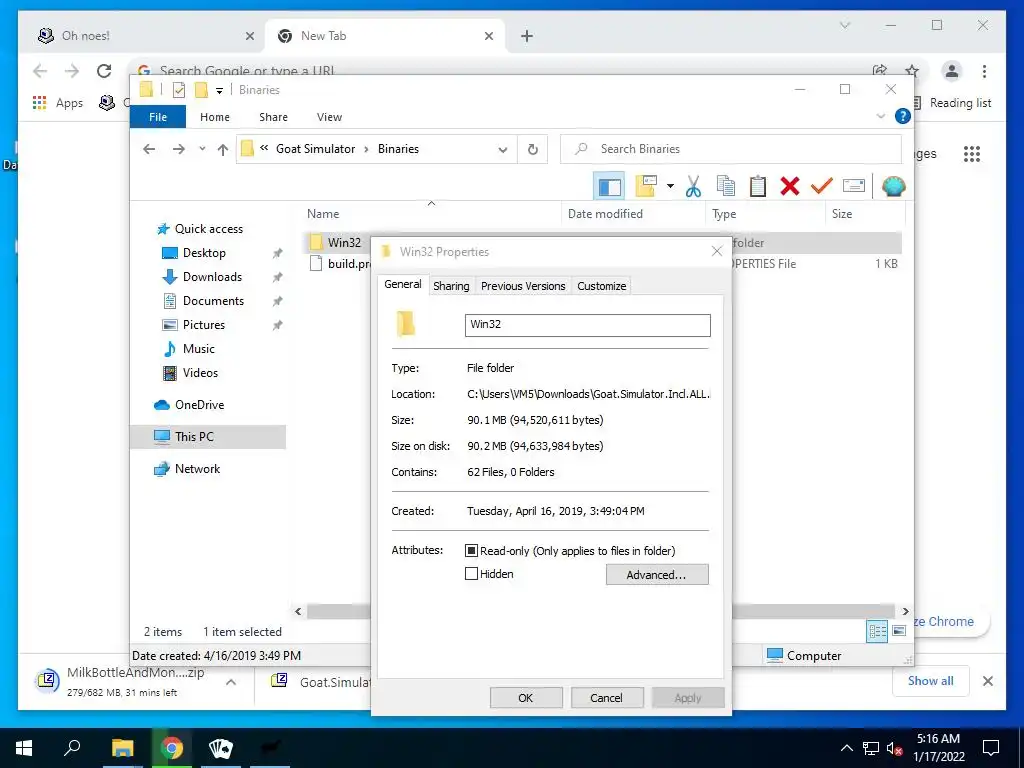Viewport: 1024px width, 768px height.
Task: Click Show all downloads in Chrome
Action: [931, 680]
